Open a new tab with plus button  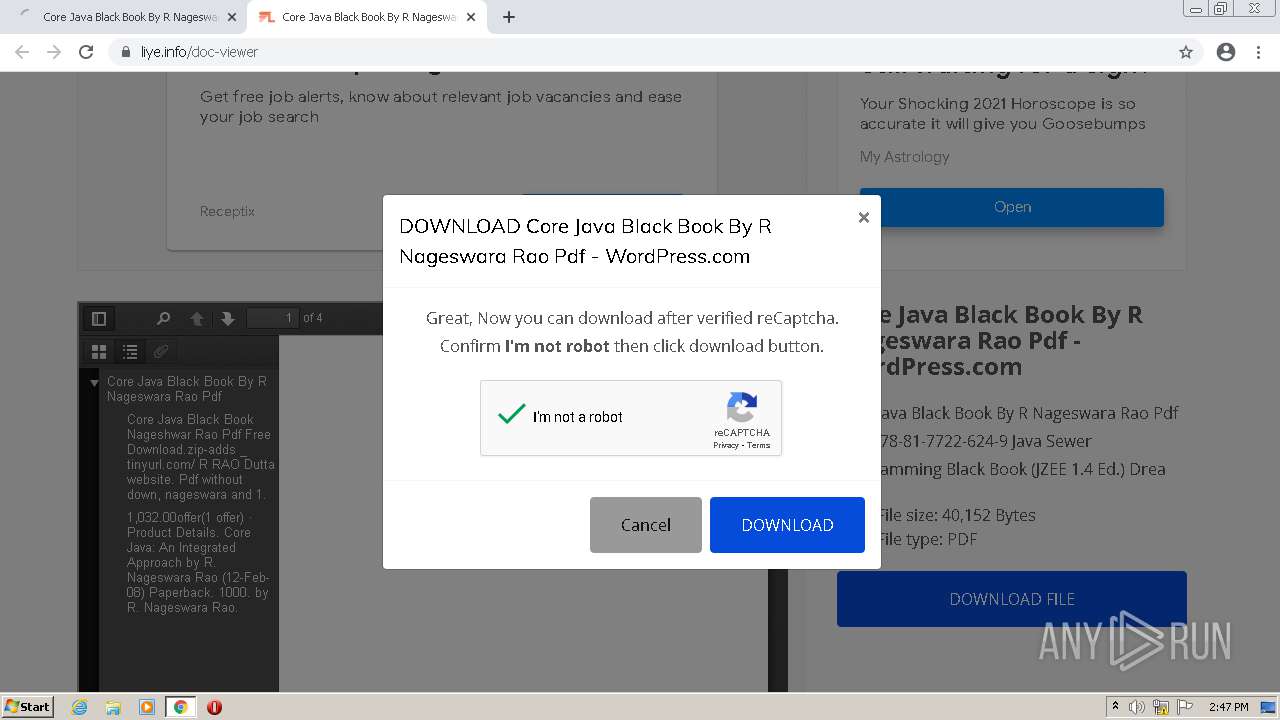tap(508, 17)
